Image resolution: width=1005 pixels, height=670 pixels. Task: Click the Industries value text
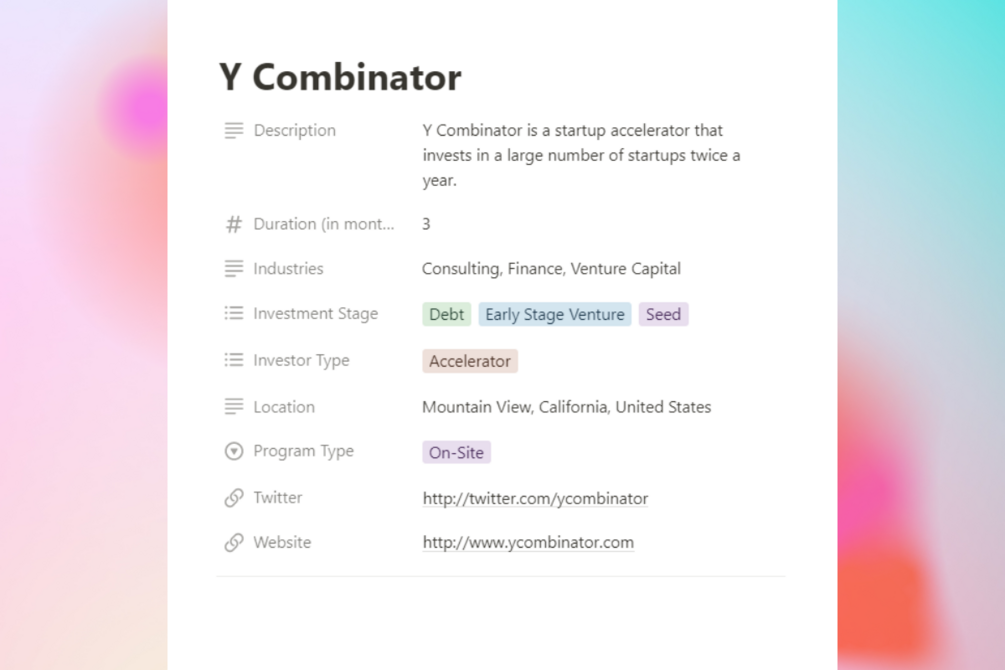click(551, 269)
